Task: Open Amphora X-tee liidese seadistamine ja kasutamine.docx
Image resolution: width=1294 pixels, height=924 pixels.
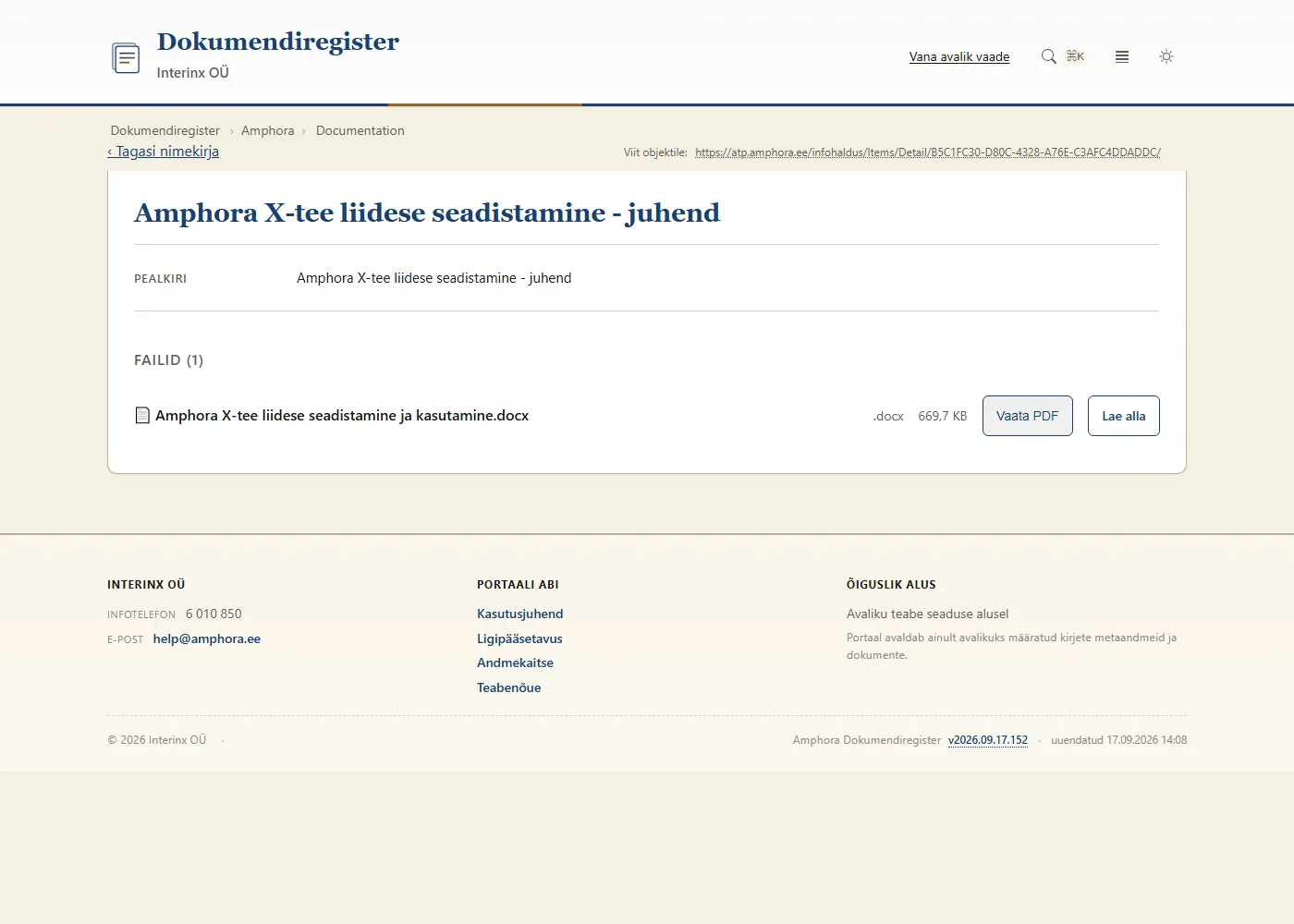Action: click(x=342, y=416)
